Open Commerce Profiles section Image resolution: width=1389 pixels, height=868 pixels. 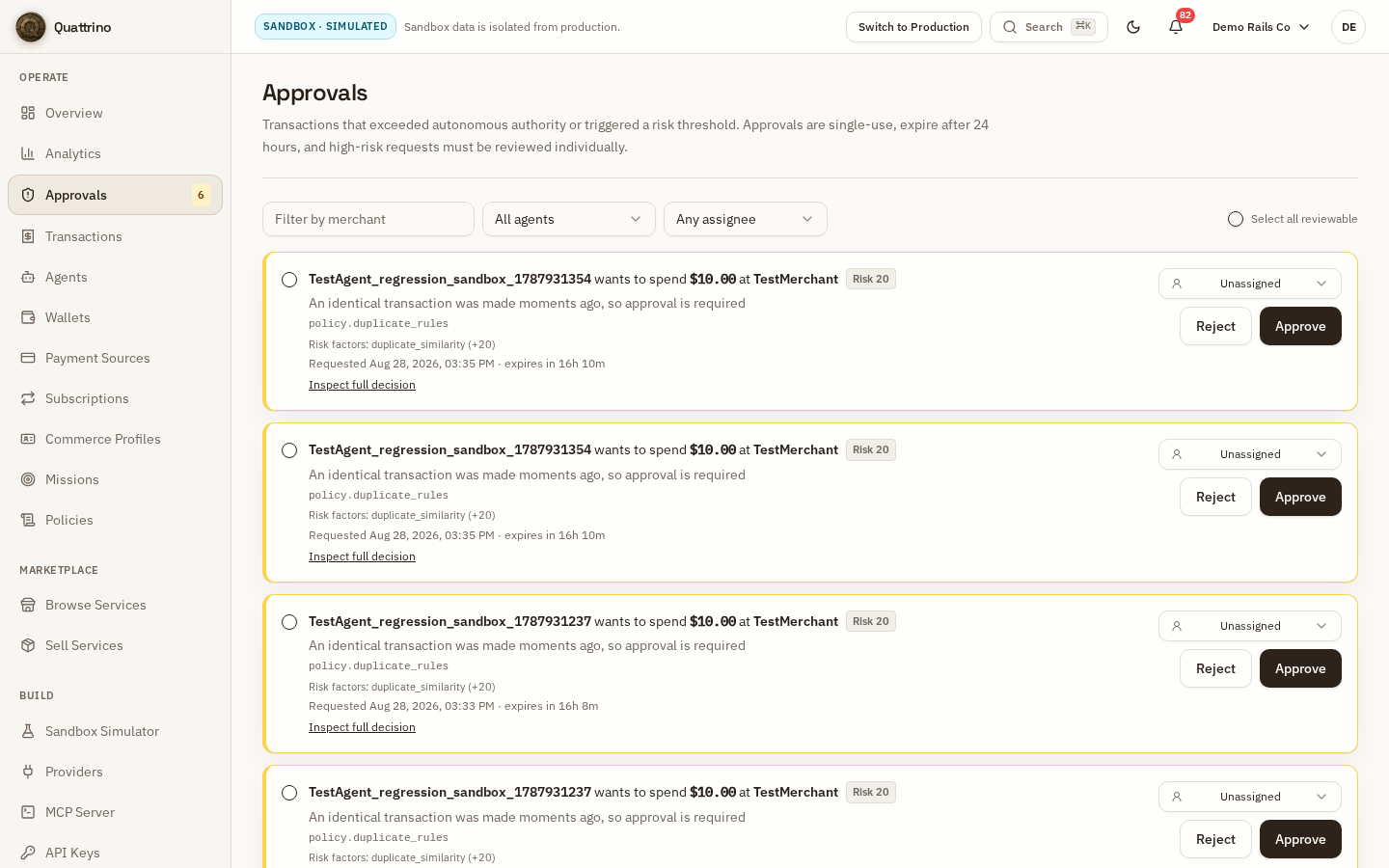point(115,439)
